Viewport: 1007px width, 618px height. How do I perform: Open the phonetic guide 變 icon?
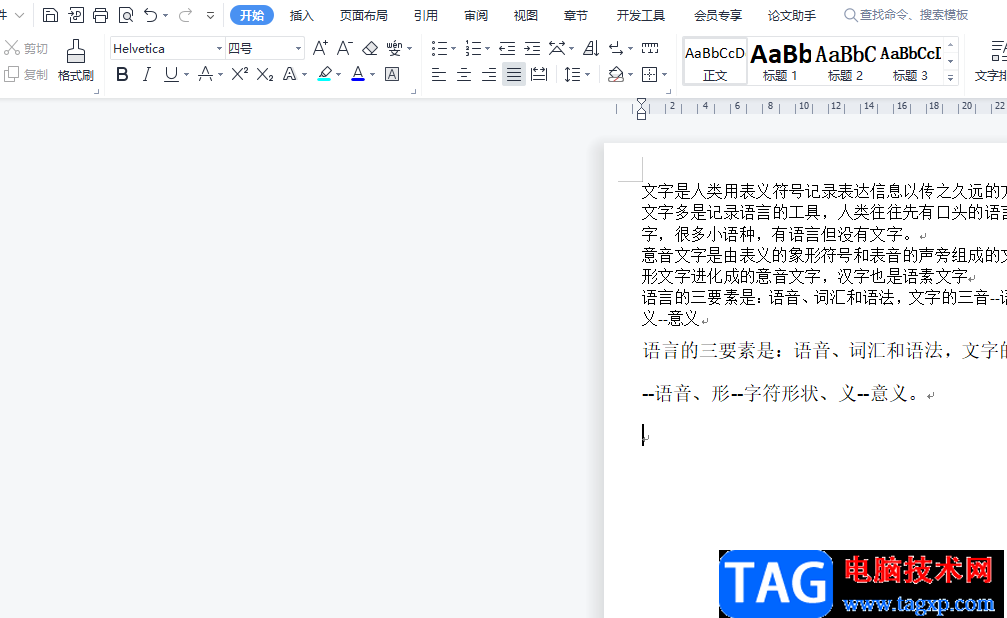[394, 48]
